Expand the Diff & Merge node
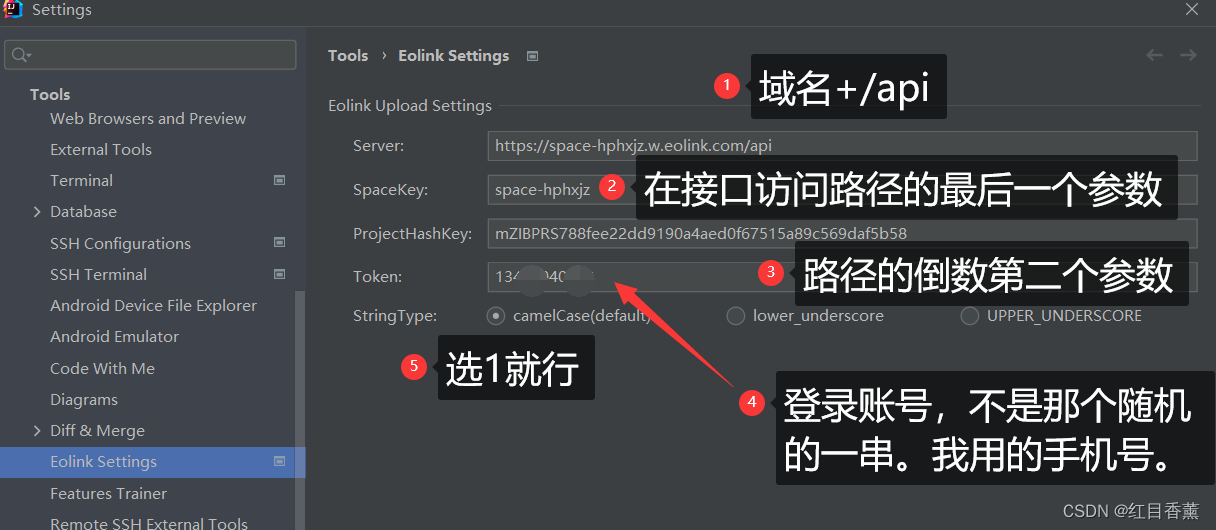The image size is (1216, 530). pos(37,431)
